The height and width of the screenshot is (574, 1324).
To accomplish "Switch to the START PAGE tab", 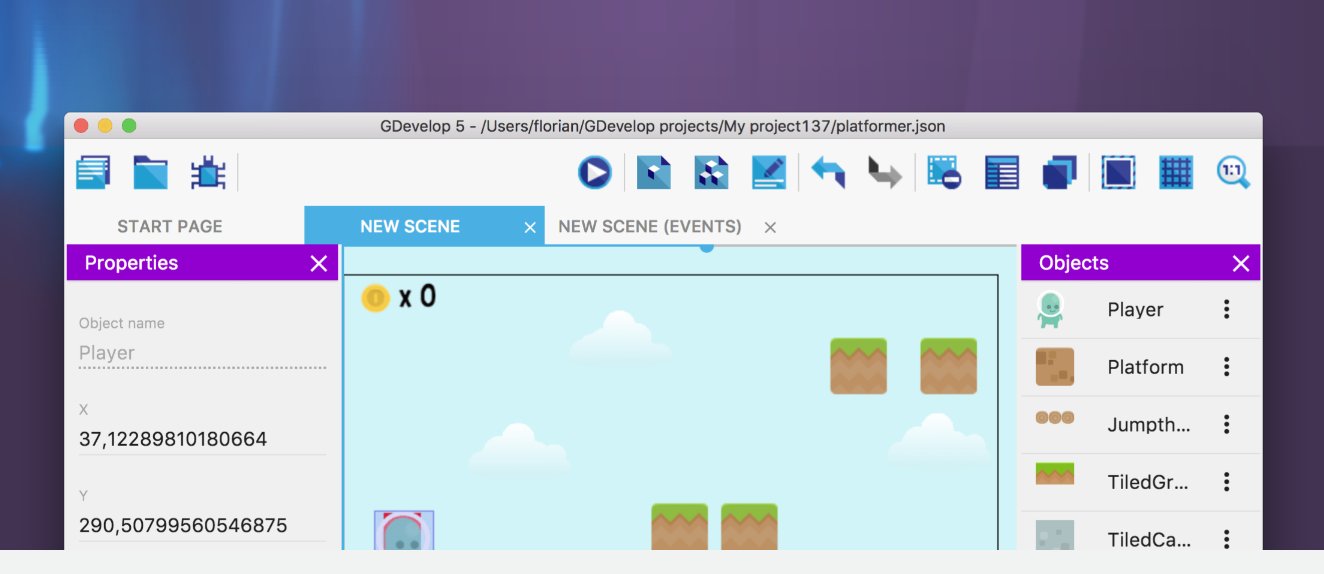I will pyautogui.click(x=170, y=227).
